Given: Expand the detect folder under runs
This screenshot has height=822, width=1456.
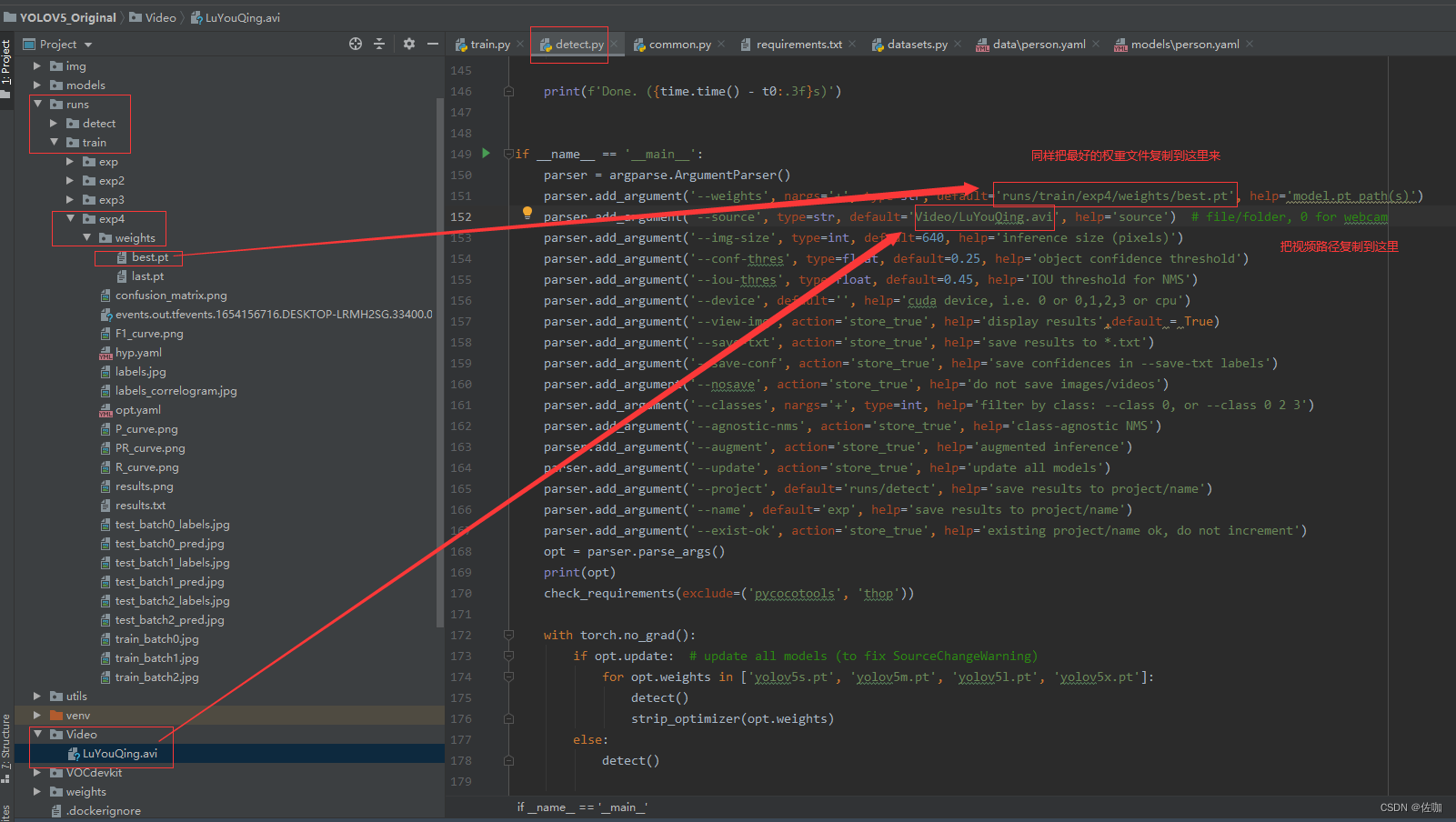Looking at the screenshot, I should [54, 123].
